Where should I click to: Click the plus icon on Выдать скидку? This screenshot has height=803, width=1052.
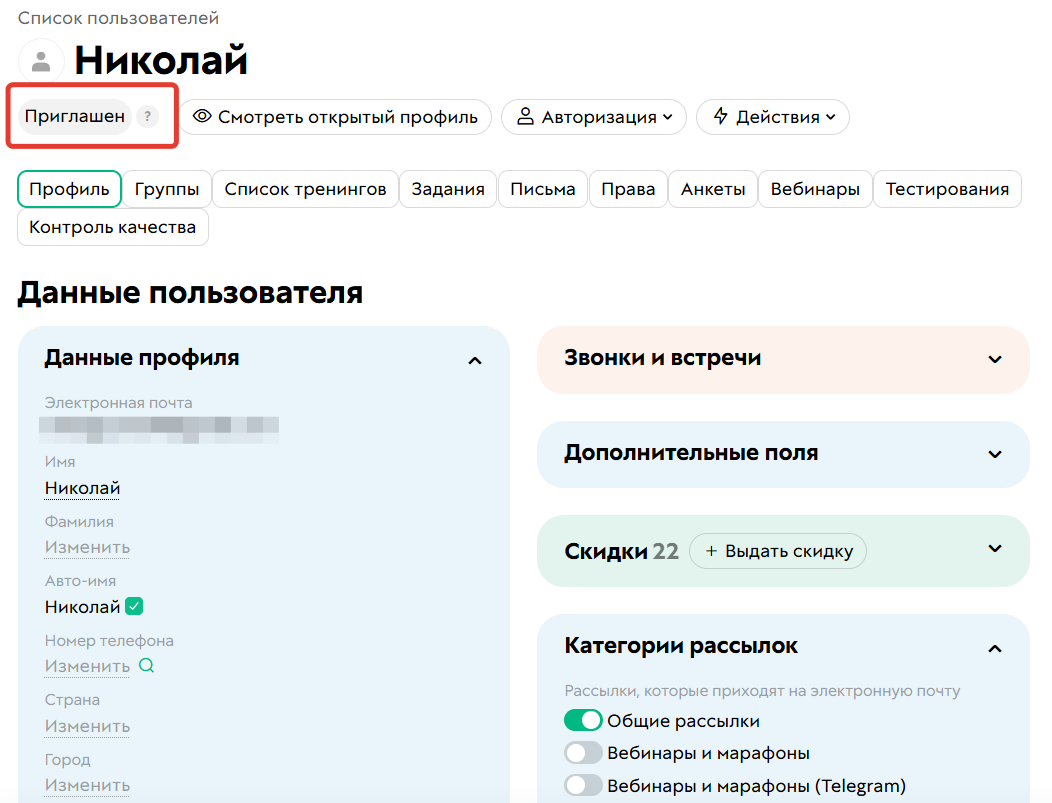coord(707,550)
